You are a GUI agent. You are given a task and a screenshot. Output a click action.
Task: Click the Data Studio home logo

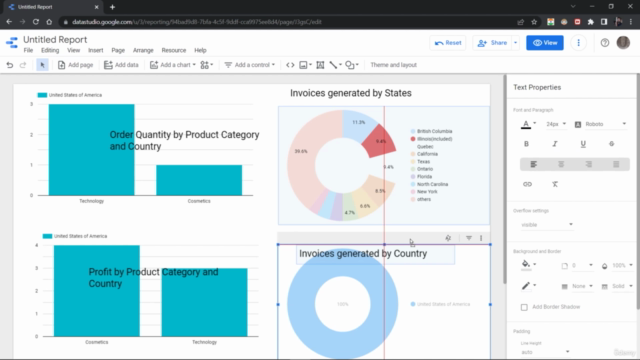(x=12, y=42)
